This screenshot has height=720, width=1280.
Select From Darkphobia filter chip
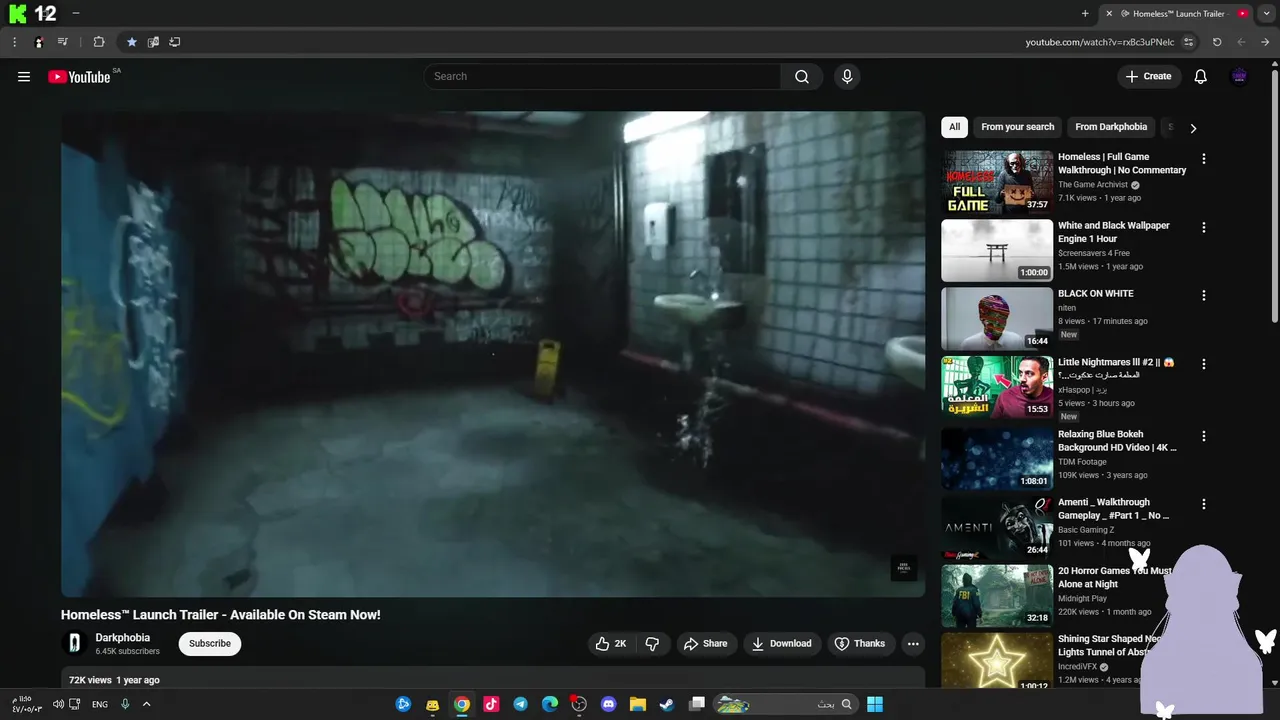[x=1111, y=127]
